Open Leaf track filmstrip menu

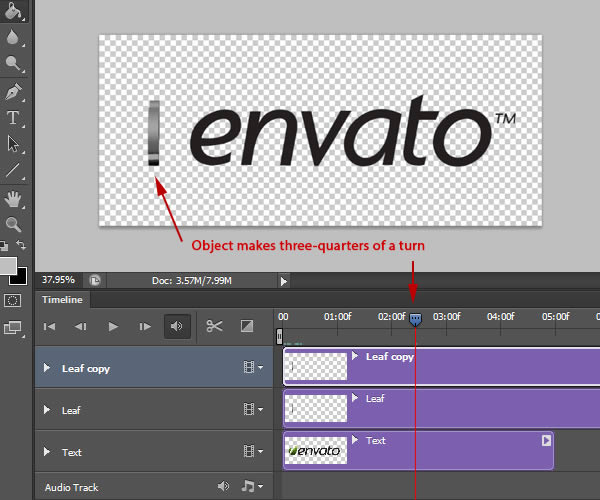coord(253,409)
